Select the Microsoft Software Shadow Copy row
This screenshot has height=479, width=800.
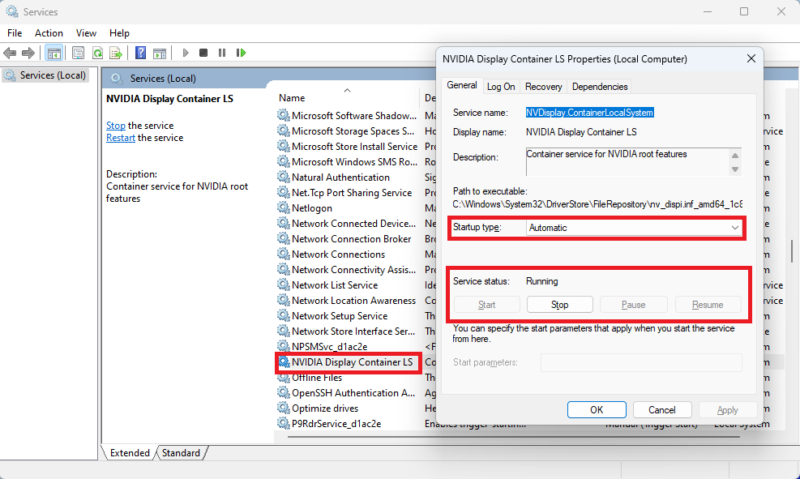(354, 116)
